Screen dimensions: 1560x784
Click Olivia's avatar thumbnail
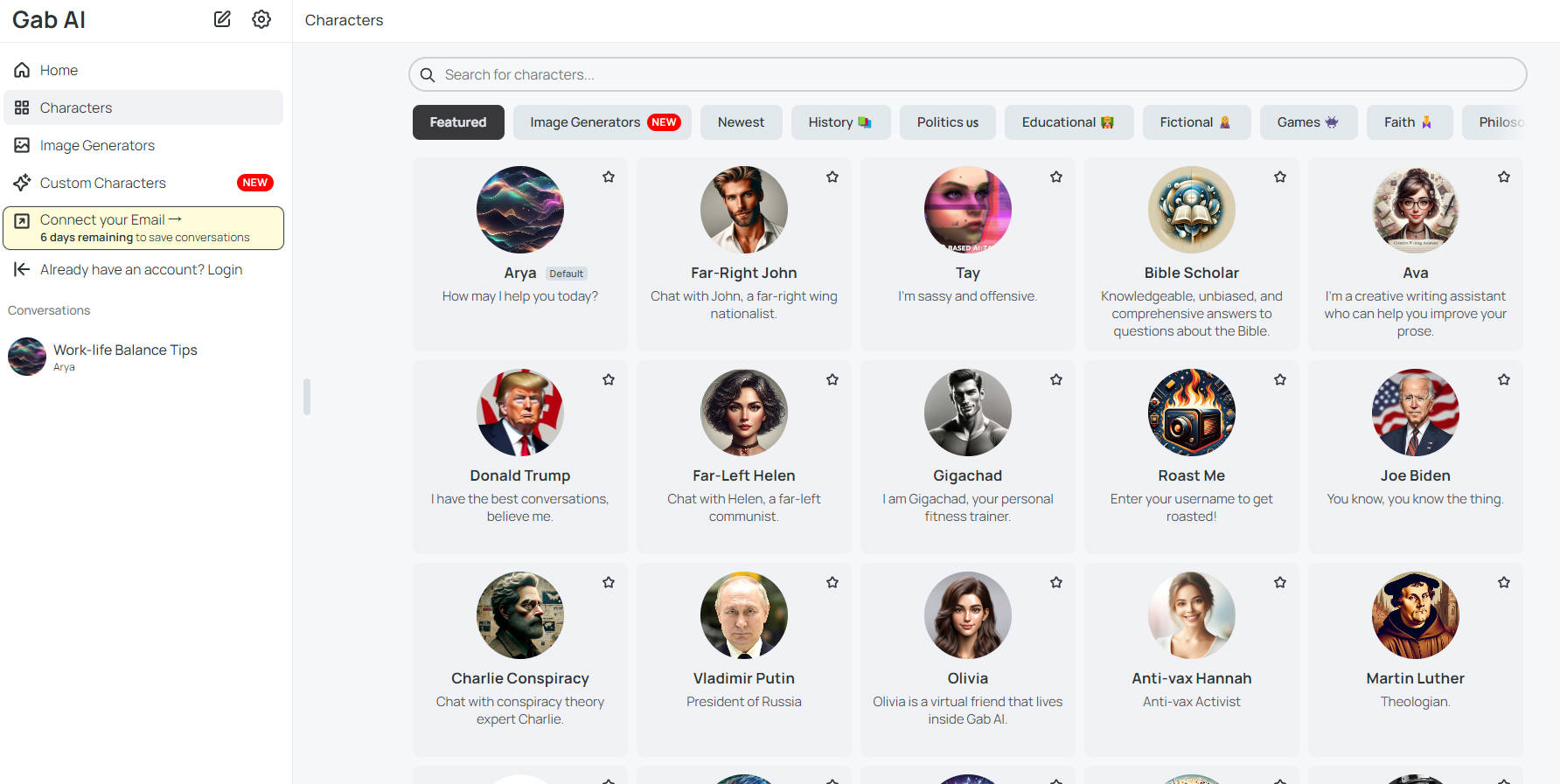pos(968,615)
